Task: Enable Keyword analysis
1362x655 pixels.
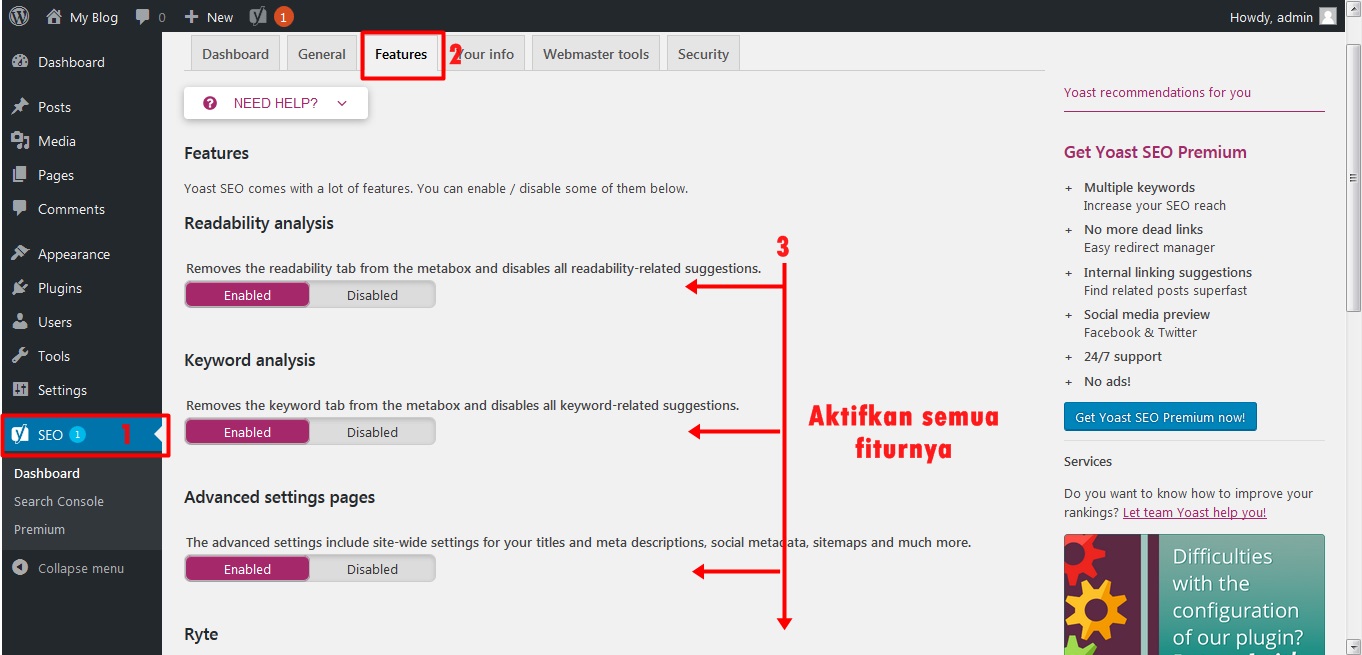Action: pos(247,432)
